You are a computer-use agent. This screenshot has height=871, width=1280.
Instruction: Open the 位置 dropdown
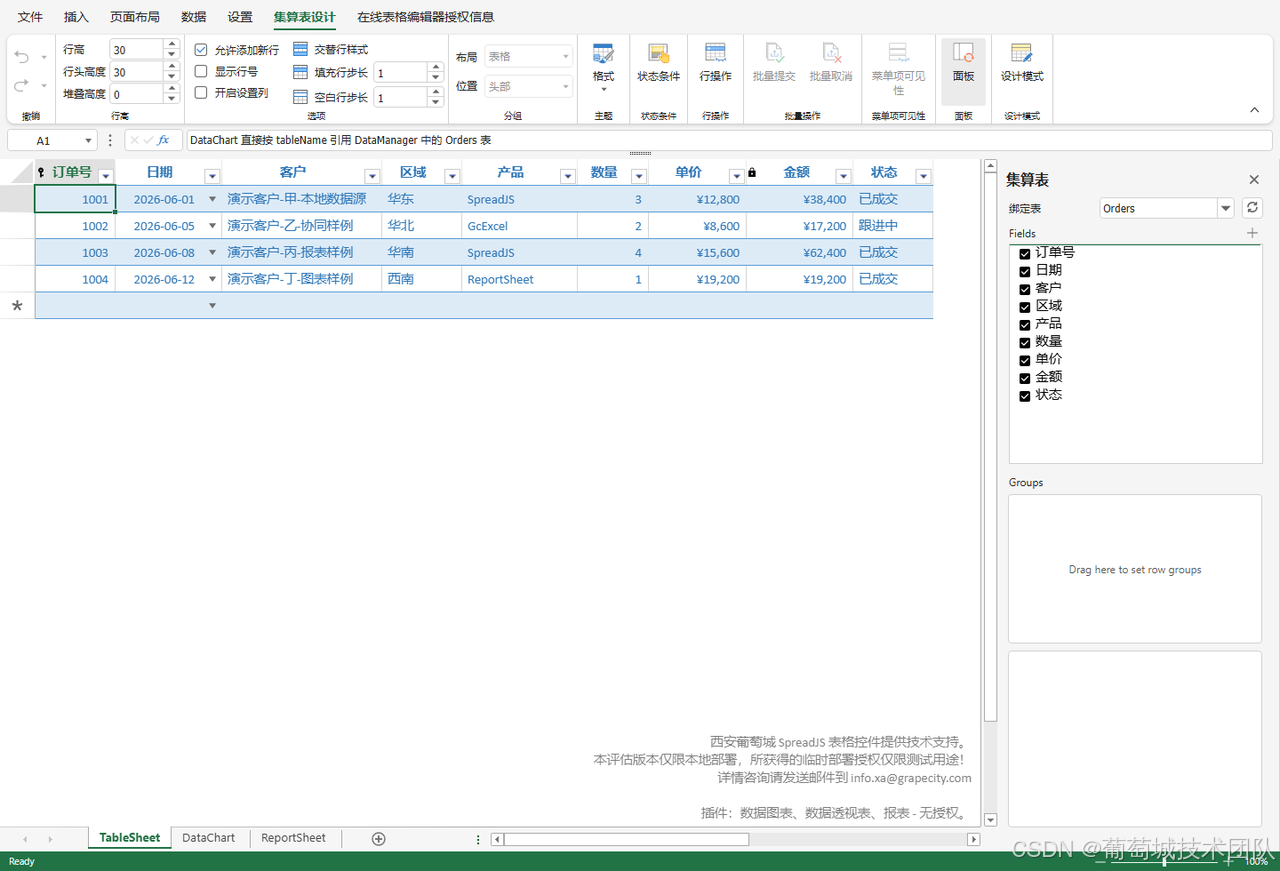click(528, 86)
